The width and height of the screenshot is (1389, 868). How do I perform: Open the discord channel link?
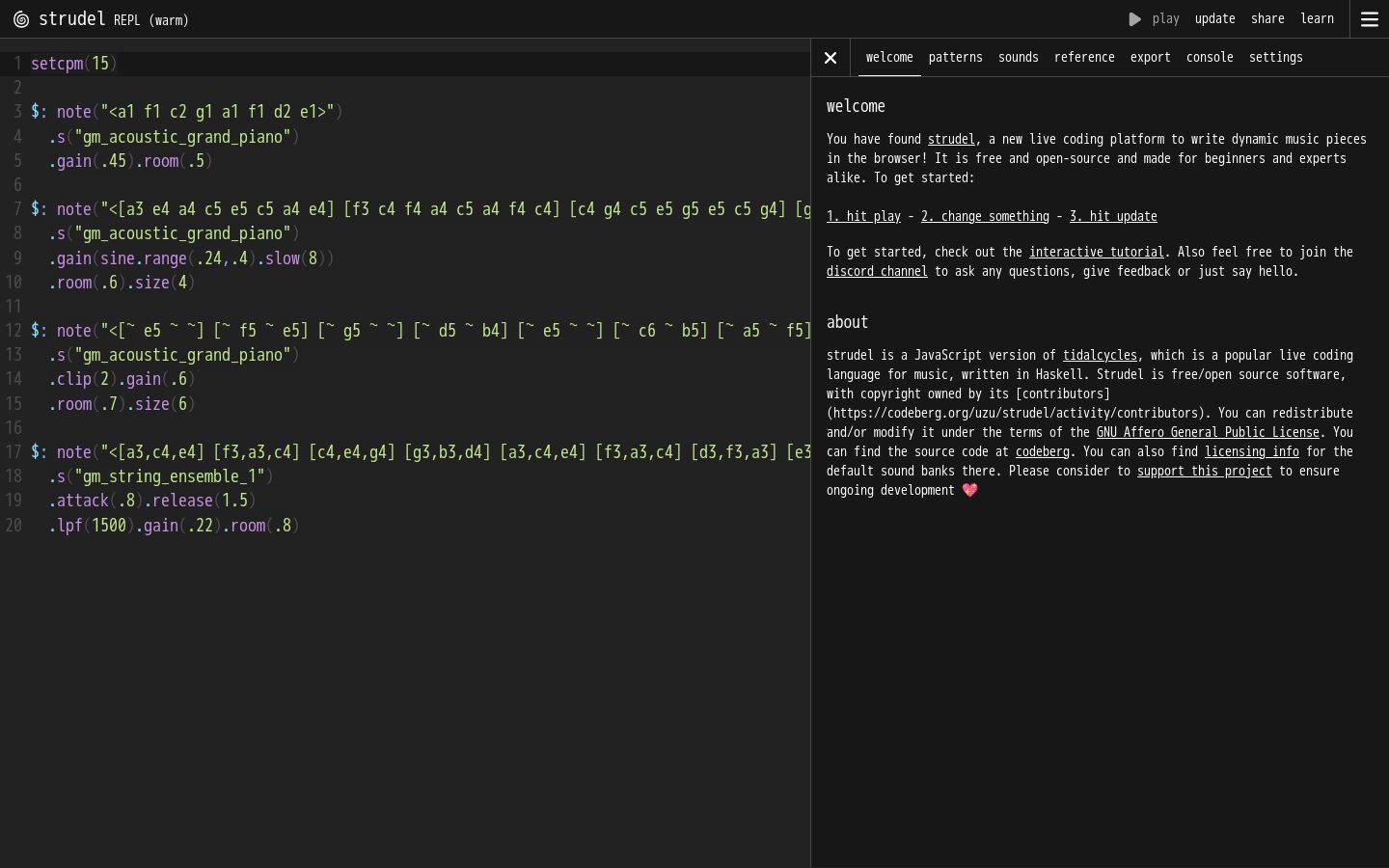[877, 271]
